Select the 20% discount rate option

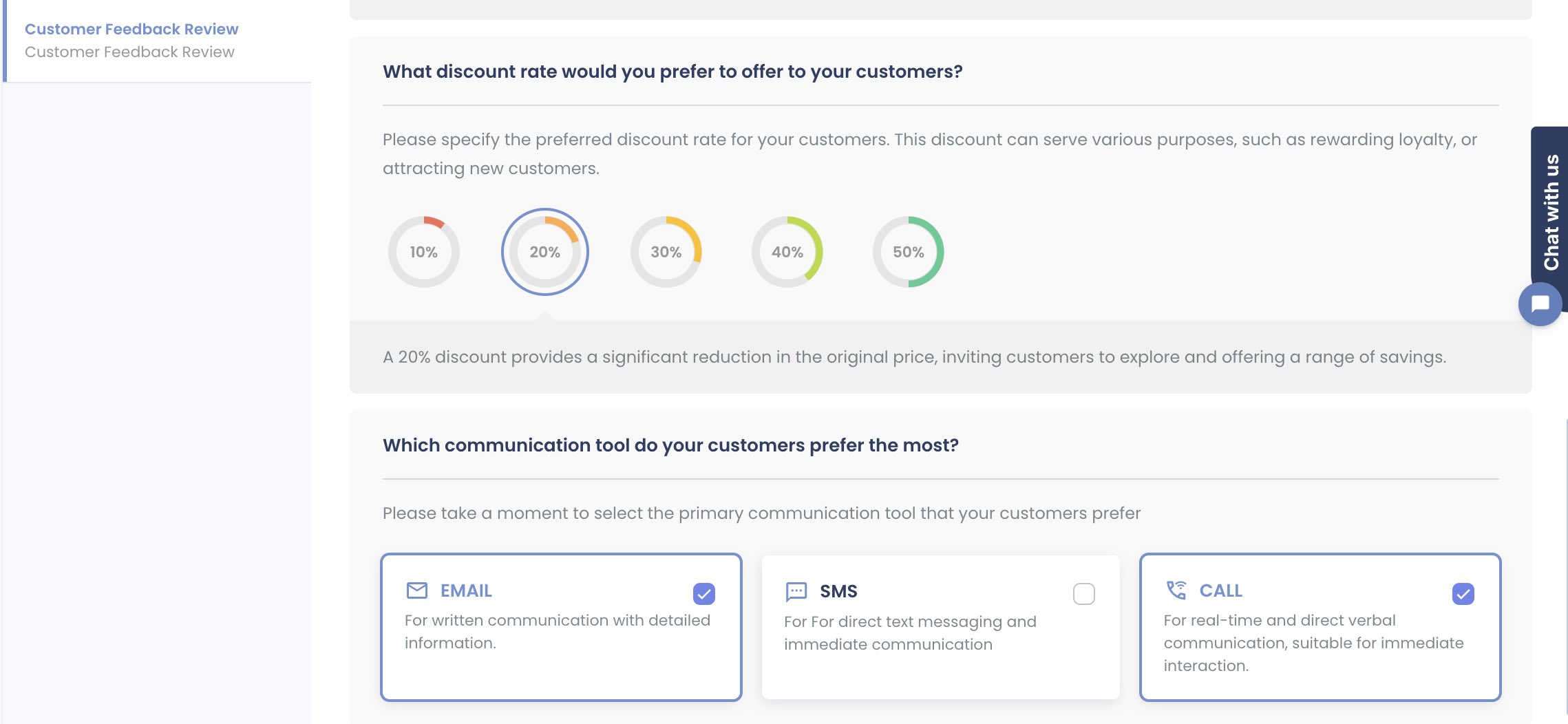[544, 252]
